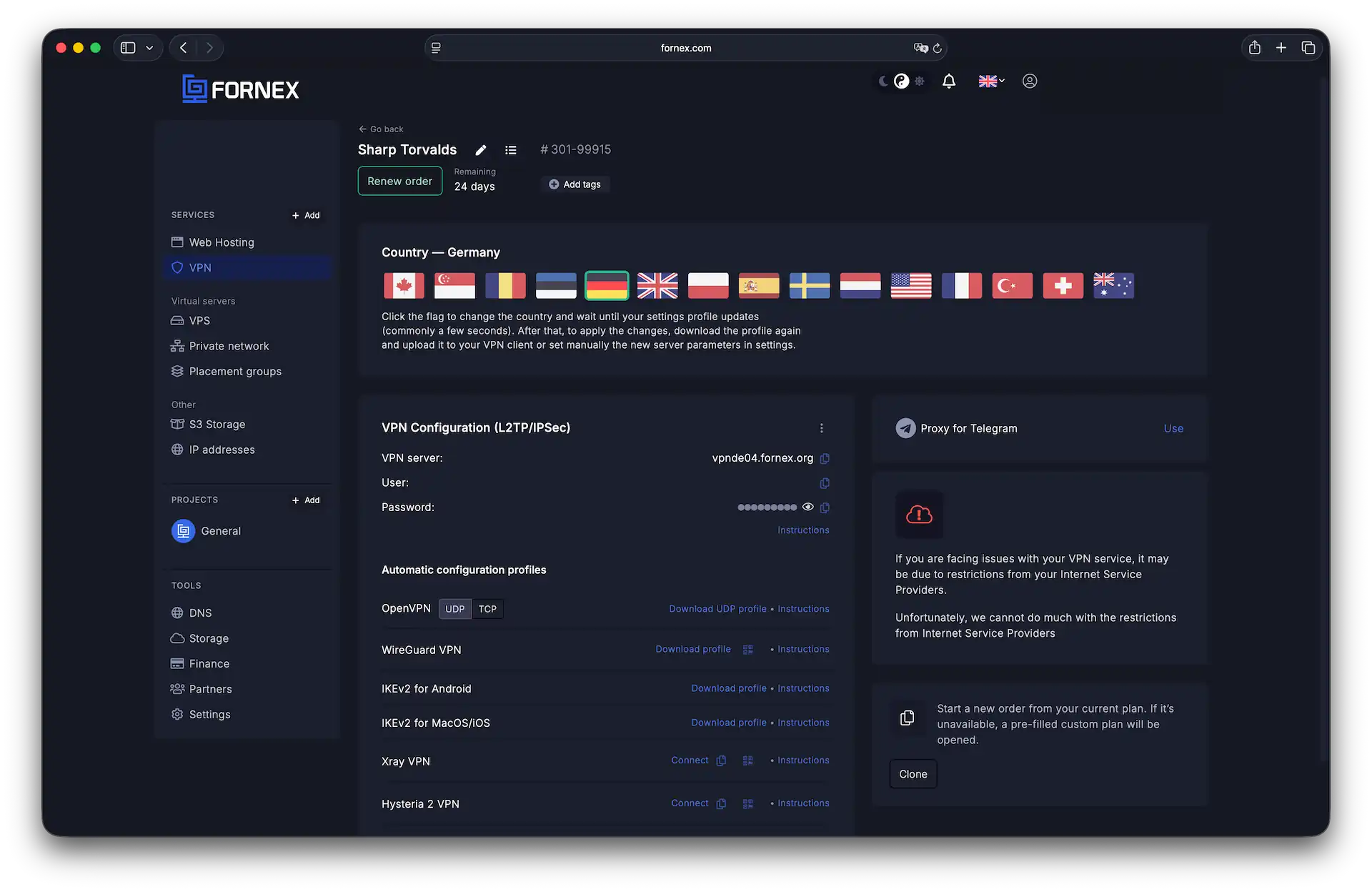This screenshot has width=1372, height=892.
Task: Open IP addresses in sidebar
Action: [x=247, y=450]
